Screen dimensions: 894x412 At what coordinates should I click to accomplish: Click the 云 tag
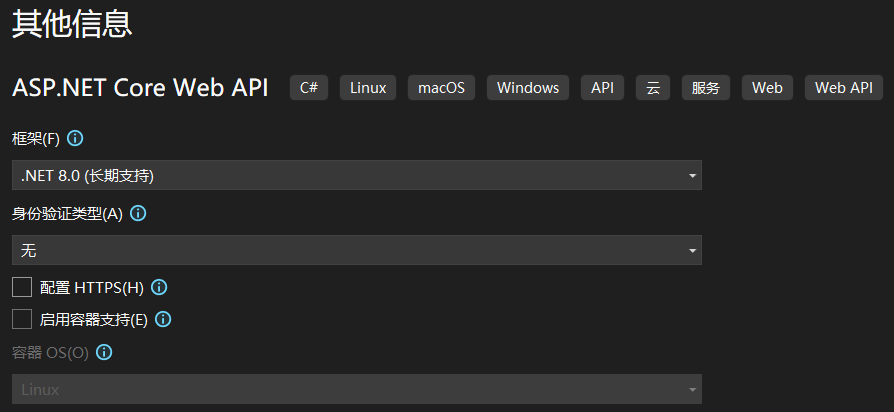(653, 88)
